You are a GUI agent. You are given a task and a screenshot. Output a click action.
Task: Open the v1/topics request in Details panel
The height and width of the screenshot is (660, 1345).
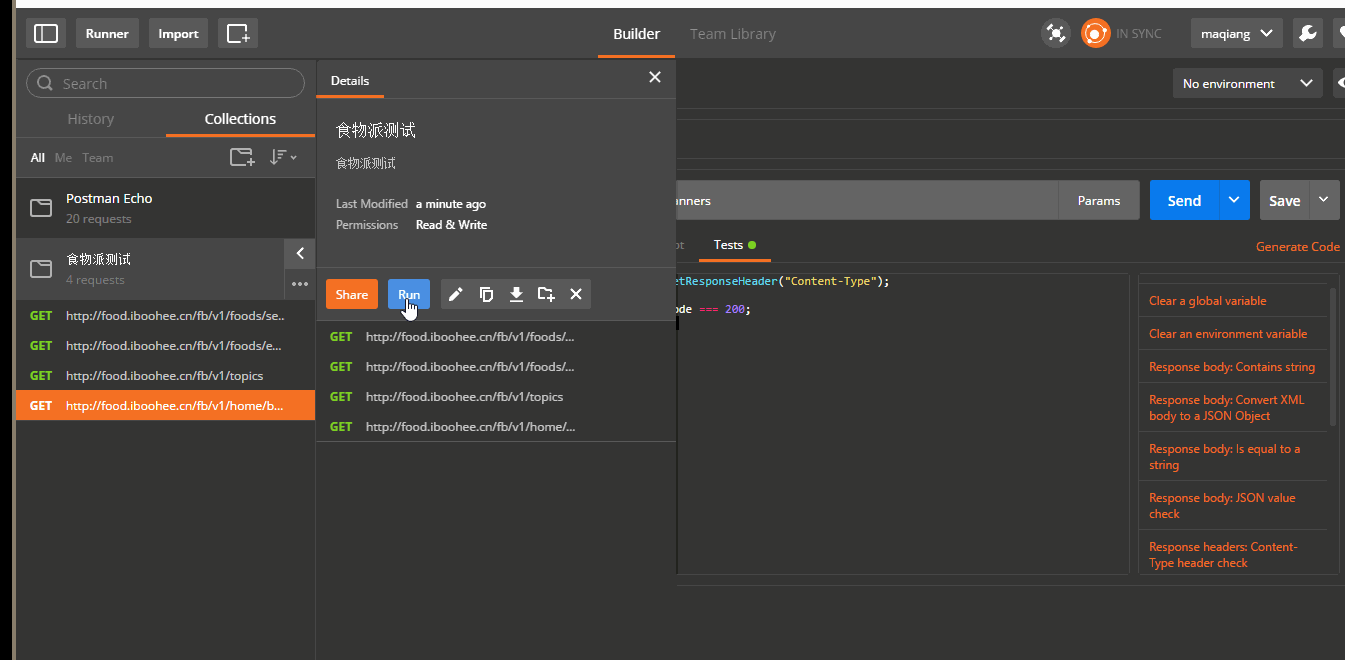(x=496, y=396)
